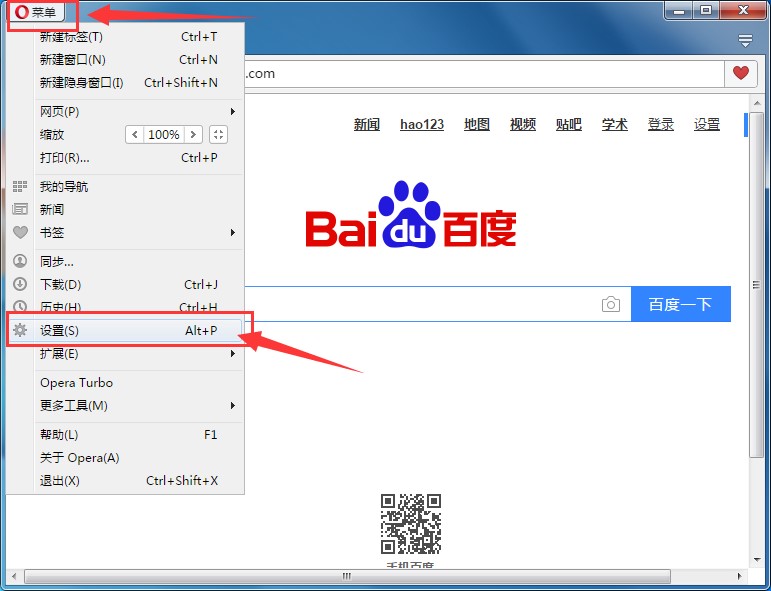Click the horizontal scrollbar thumb
Viewport: 771px width, 591px height.
point(347,576)
